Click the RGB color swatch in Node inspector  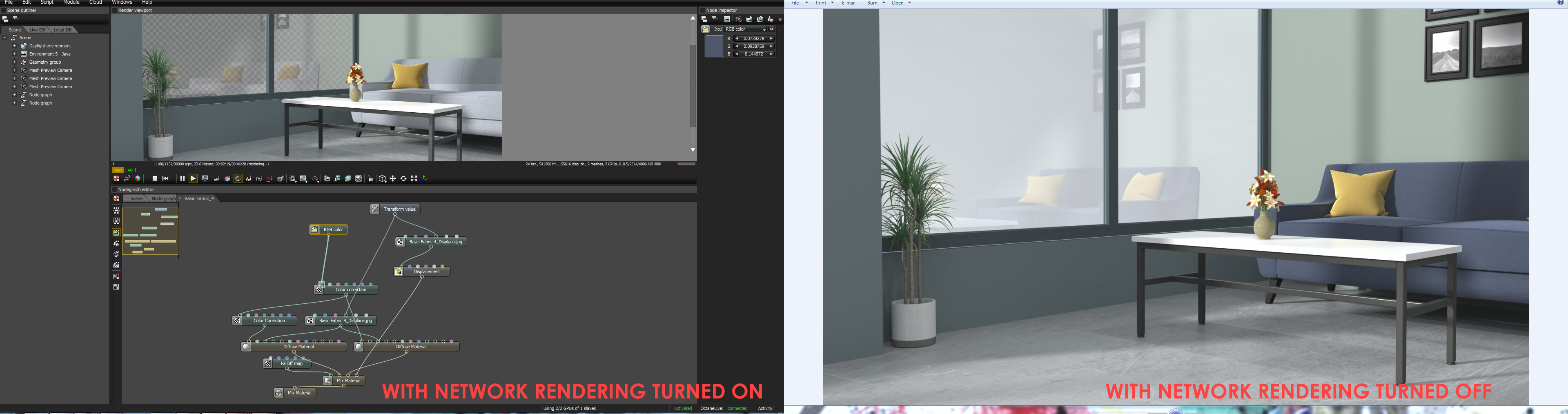coord(714,46)
